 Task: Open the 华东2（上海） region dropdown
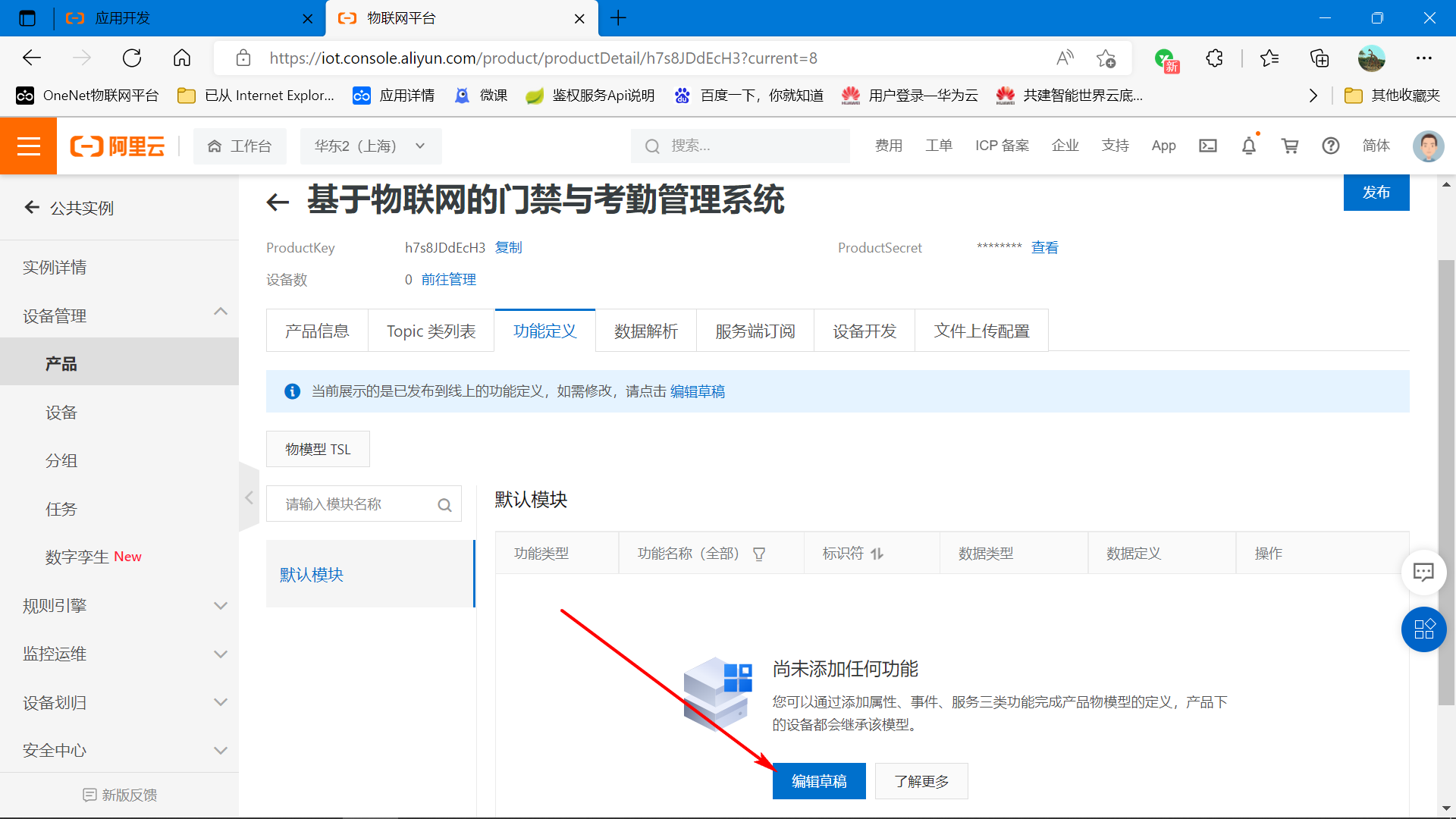[371, 146]
